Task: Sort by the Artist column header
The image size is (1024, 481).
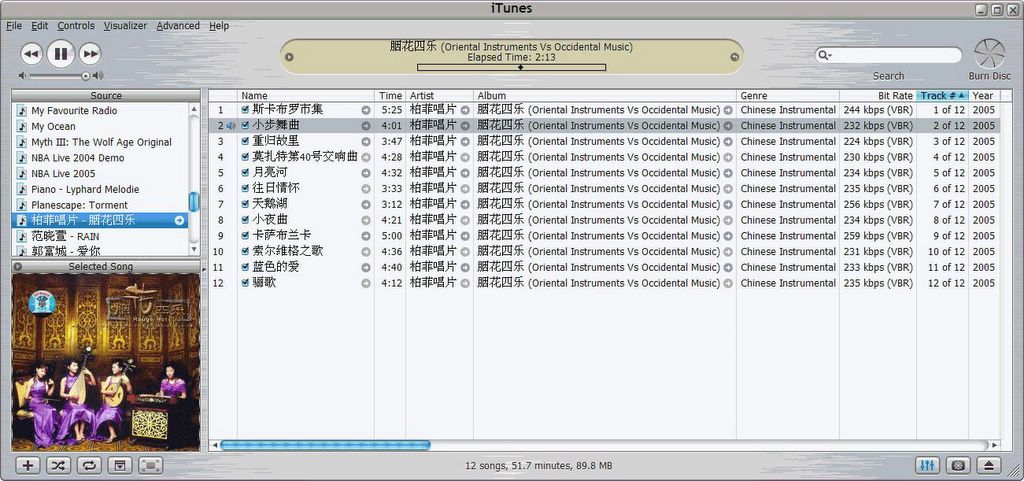Action: [440, 95]
